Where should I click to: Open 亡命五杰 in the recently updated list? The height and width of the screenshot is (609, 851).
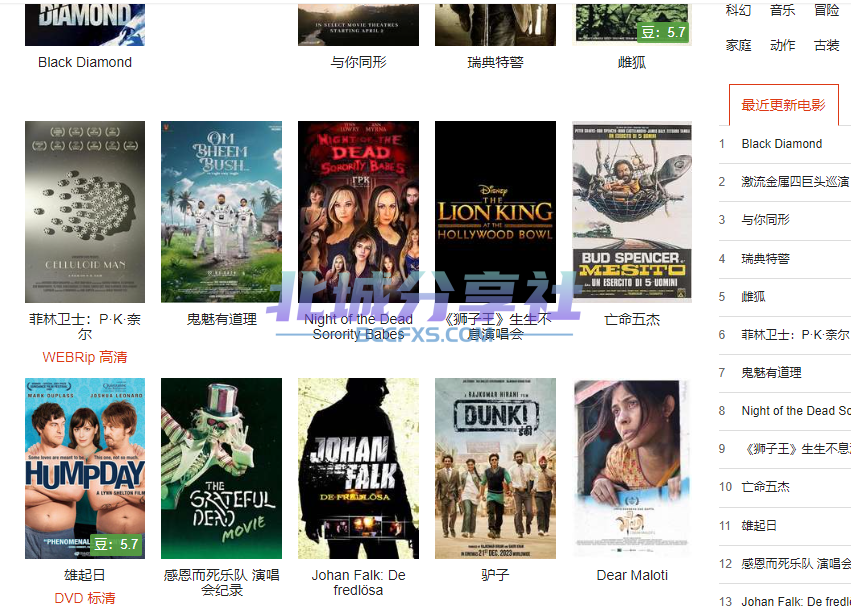765,487
